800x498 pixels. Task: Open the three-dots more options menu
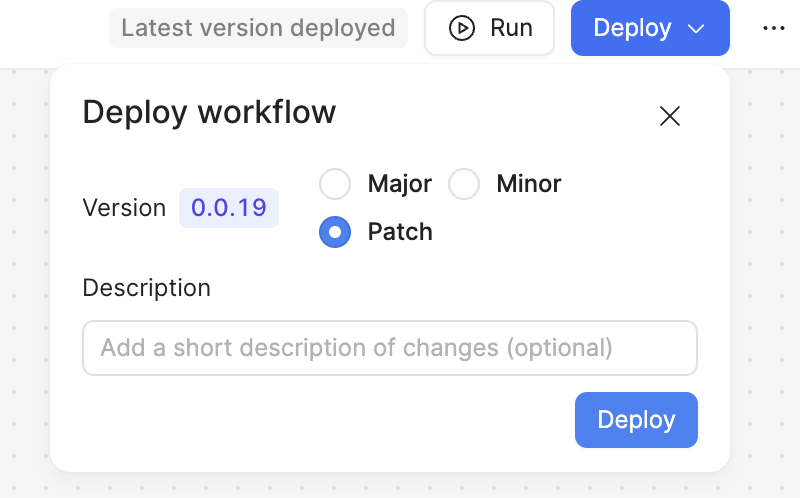(773, 28)
